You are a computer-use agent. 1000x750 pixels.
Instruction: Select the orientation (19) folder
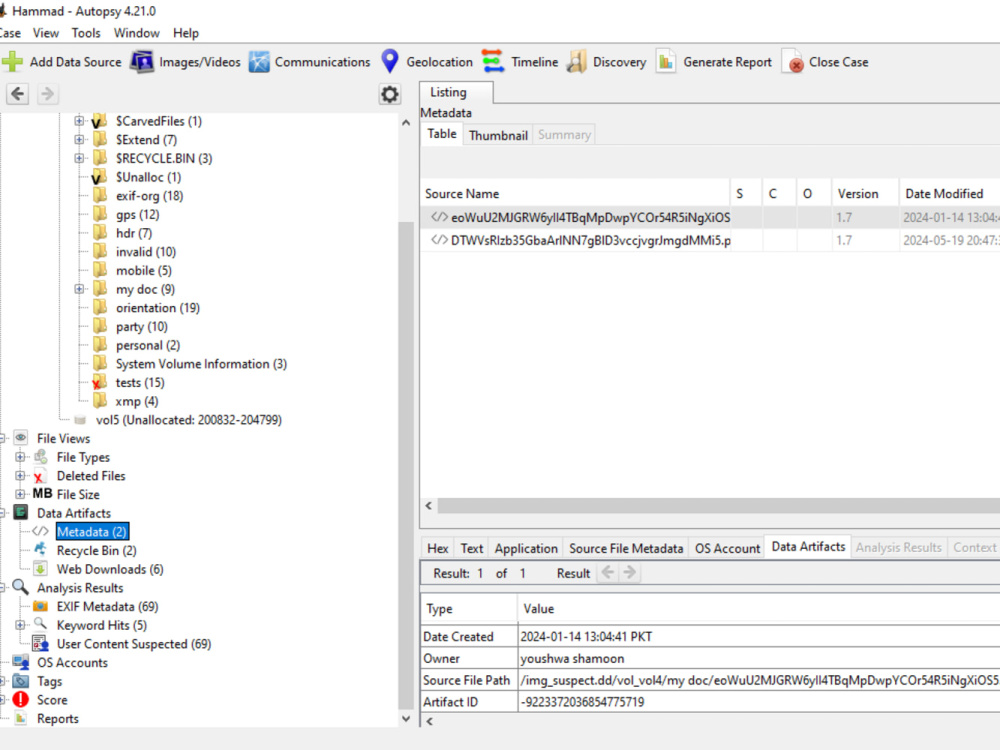click(158, 308)
